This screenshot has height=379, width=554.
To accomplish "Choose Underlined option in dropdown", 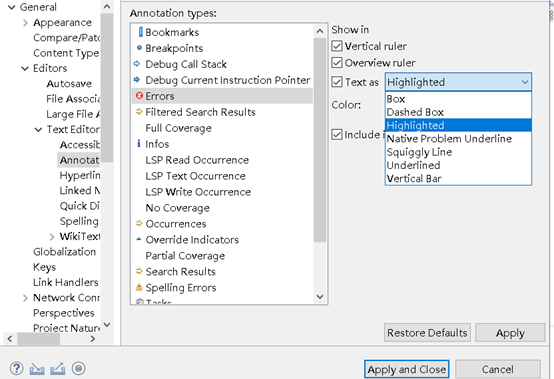I will 458,165.
